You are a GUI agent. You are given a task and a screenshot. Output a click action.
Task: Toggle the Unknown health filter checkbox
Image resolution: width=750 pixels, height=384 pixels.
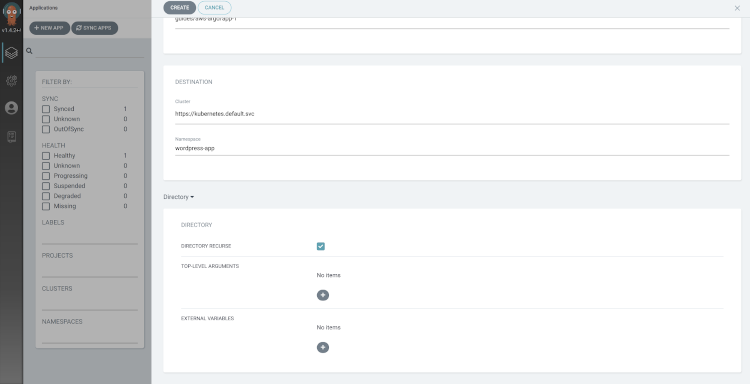[x=46, y=166]
